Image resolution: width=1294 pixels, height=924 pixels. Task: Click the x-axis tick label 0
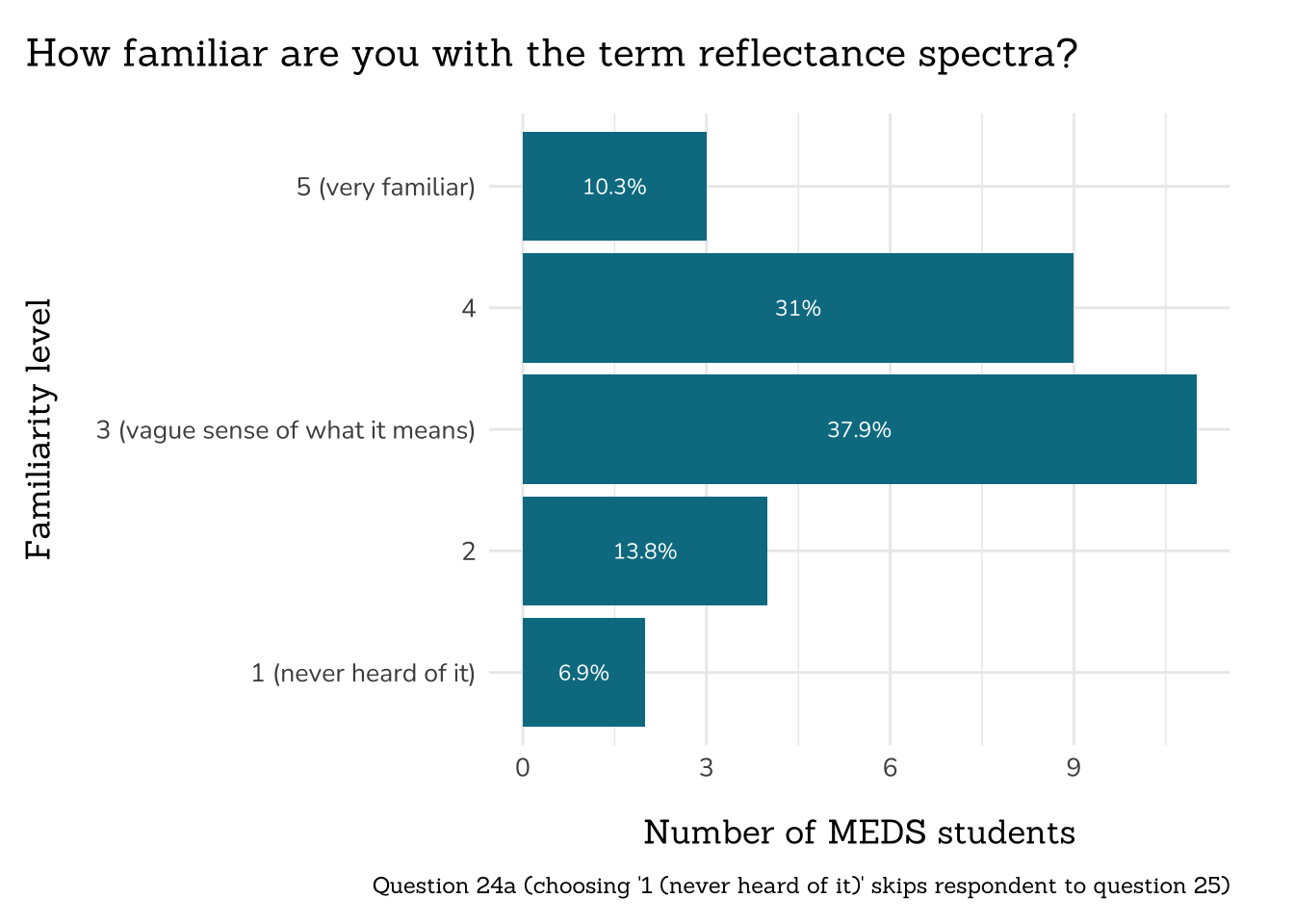point(523,767)
